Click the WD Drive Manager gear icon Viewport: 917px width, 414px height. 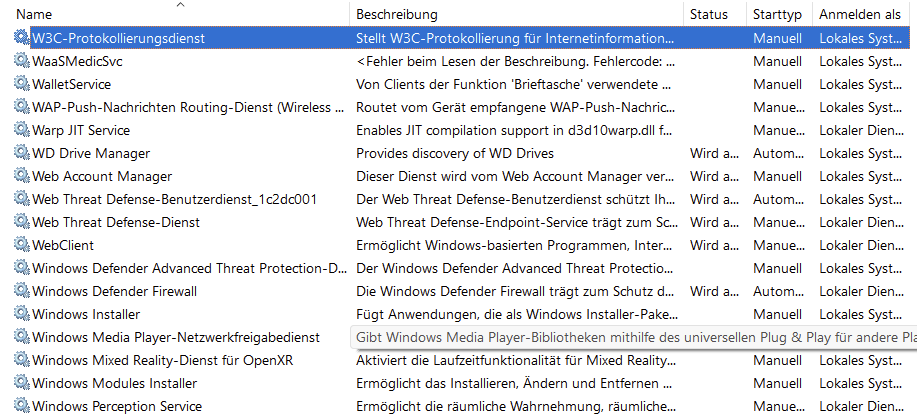(x=22, y=153)
